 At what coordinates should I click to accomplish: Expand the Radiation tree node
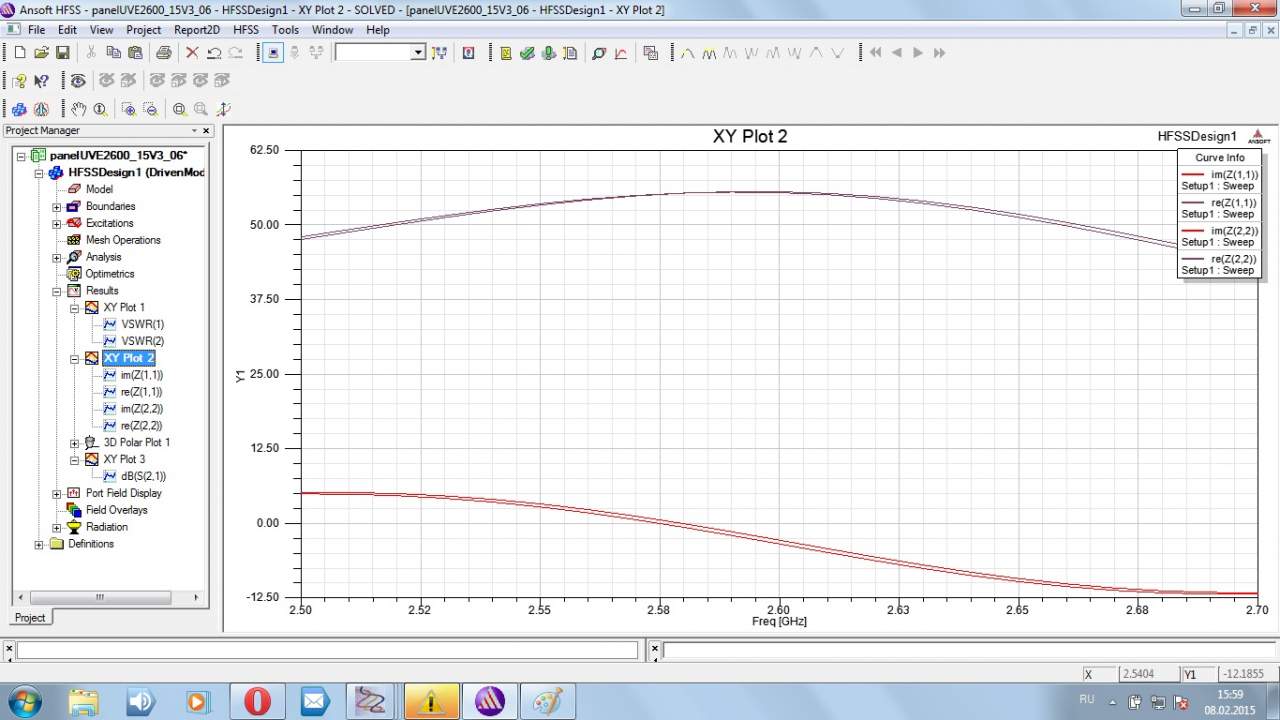pyautogui.click(x=57, y=528)
